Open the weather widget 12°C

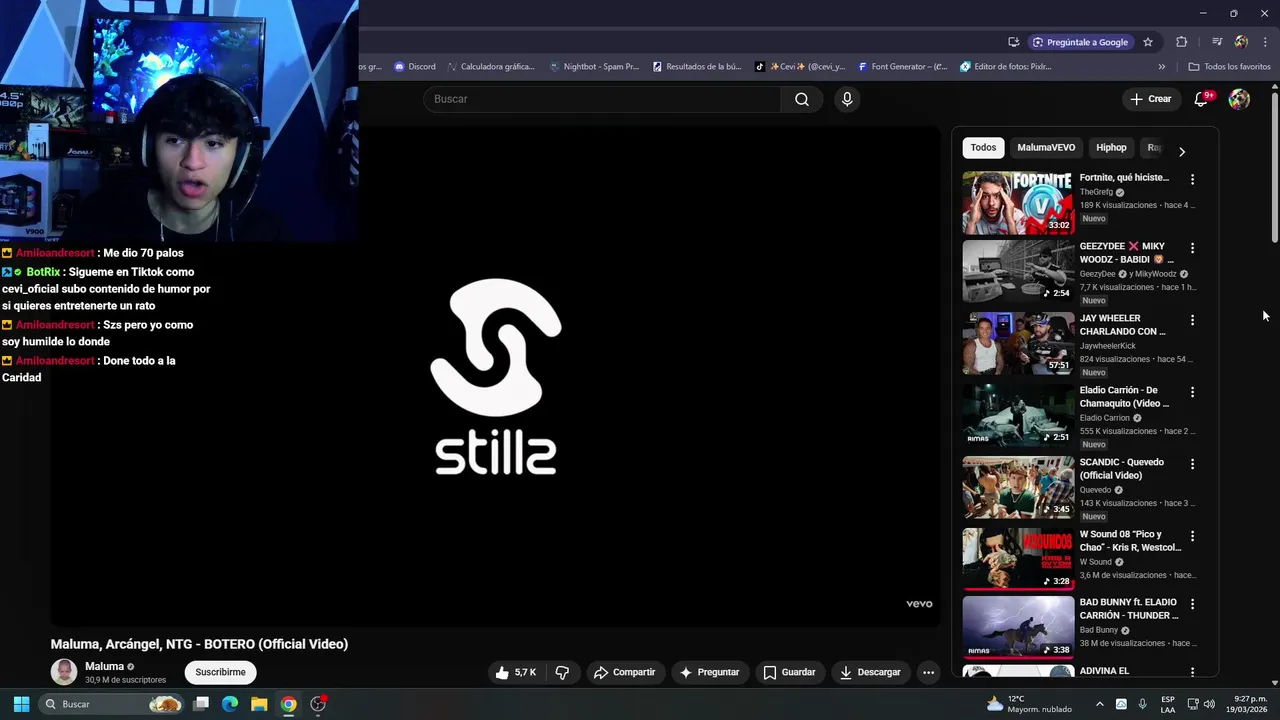pyautogui.click(x=1030, y=704)
